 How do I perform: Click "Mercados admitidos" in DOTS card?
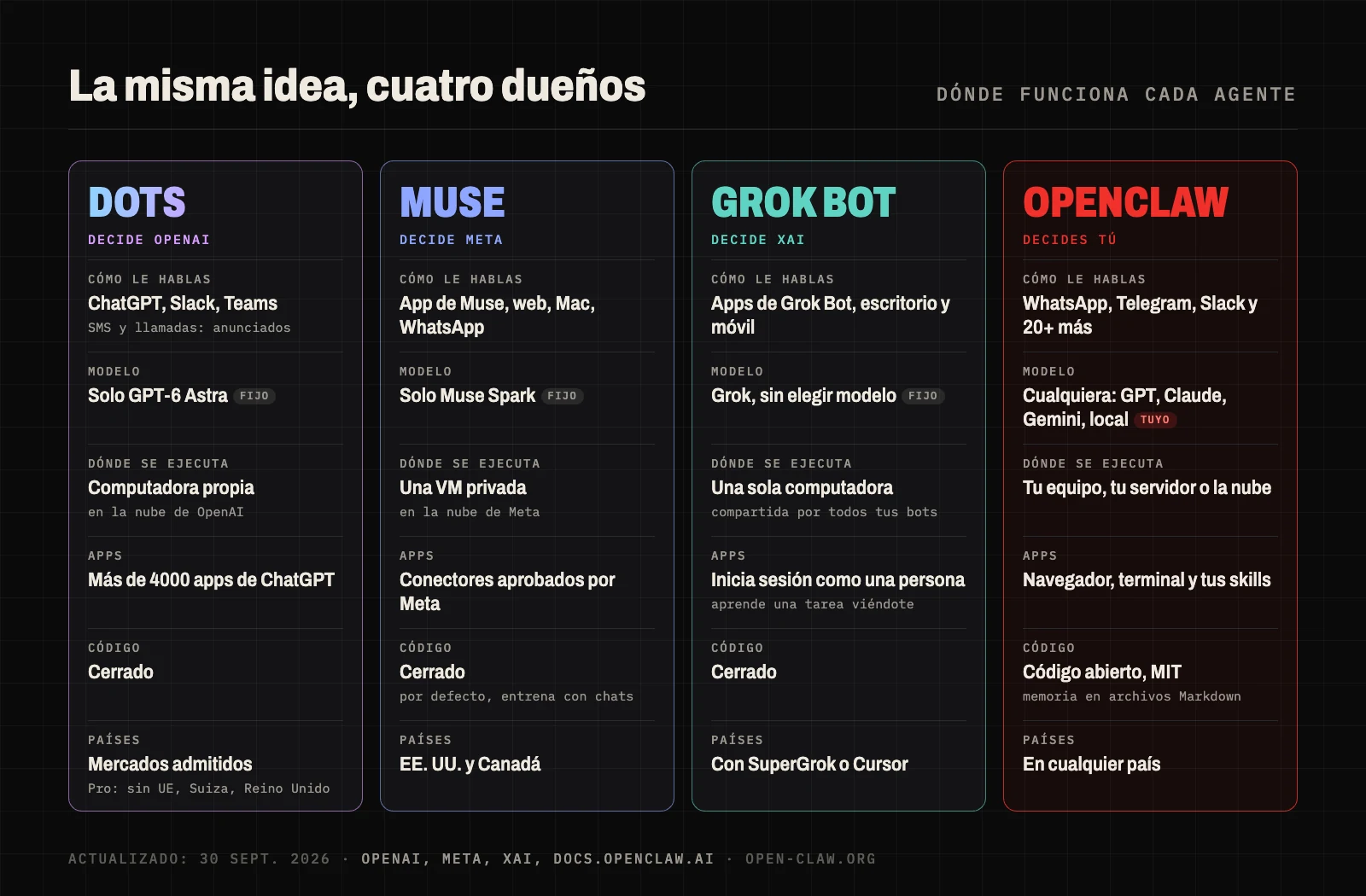[x=170, y=764]
